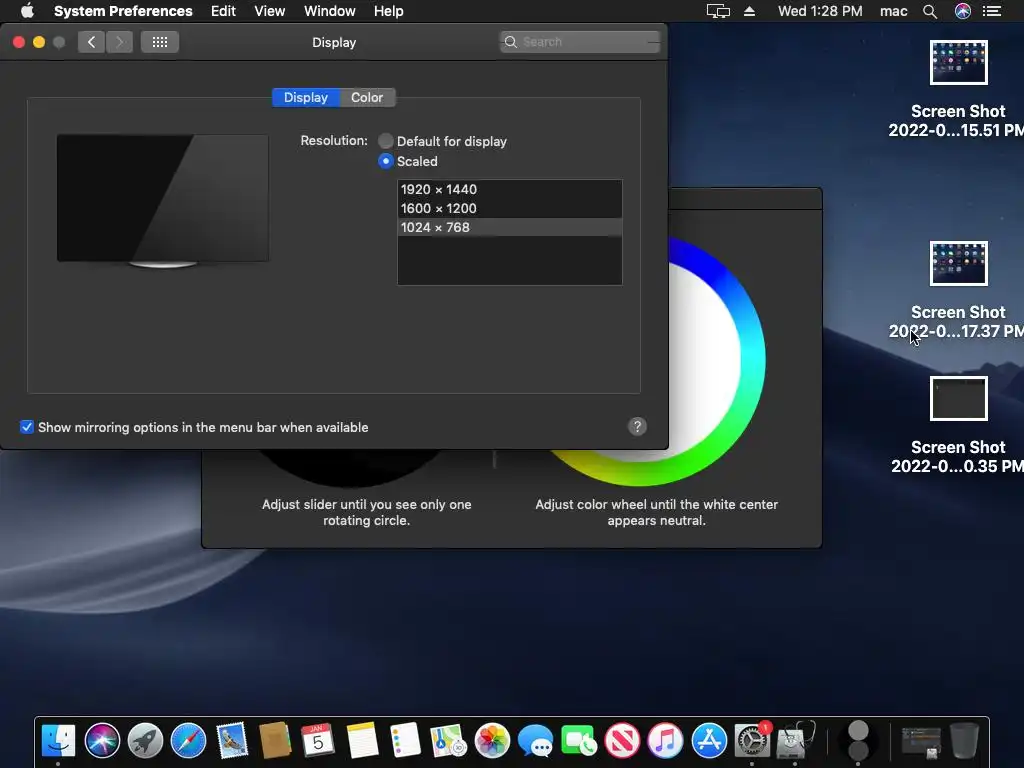Screen dimensions: 1024x768
Task: Open FaceTime from the Dock
Action: click(x=579, y=741)
